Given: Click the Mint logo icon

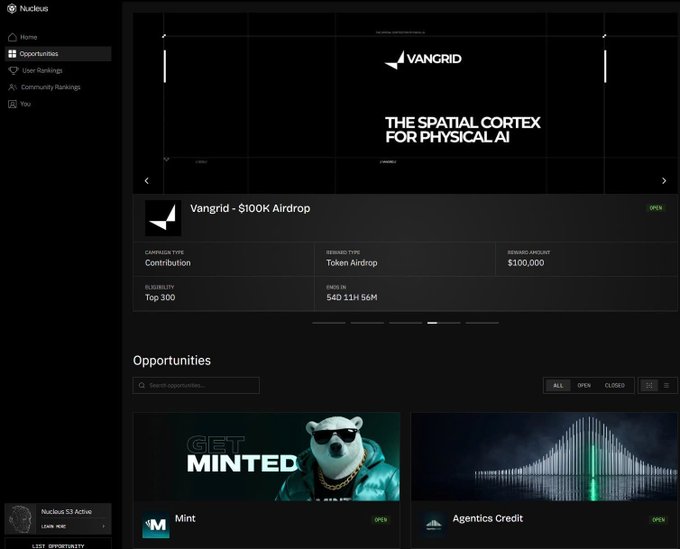Looking at the screenshot, I should click(156, 525).
